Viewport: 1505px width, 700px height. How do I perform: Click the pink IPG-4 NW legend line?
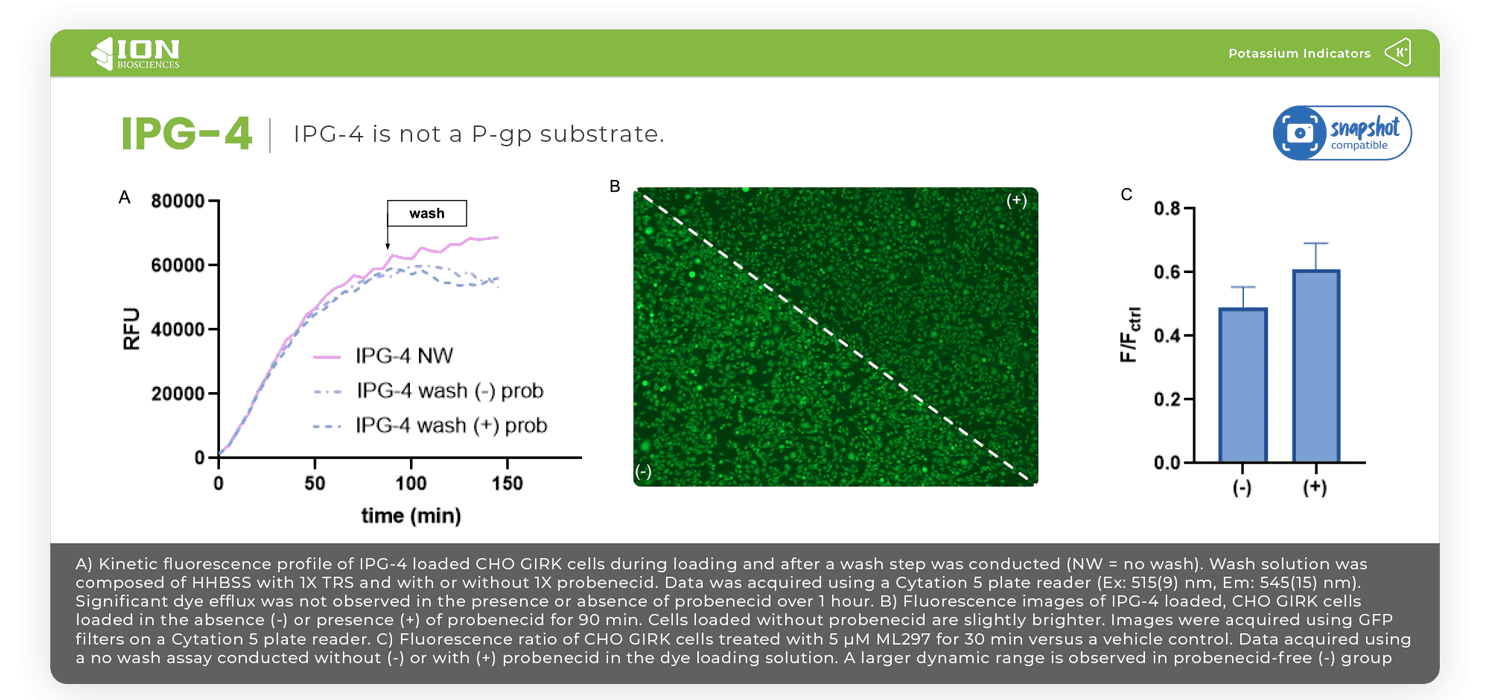pyautogui.click(x=328, y=357)
